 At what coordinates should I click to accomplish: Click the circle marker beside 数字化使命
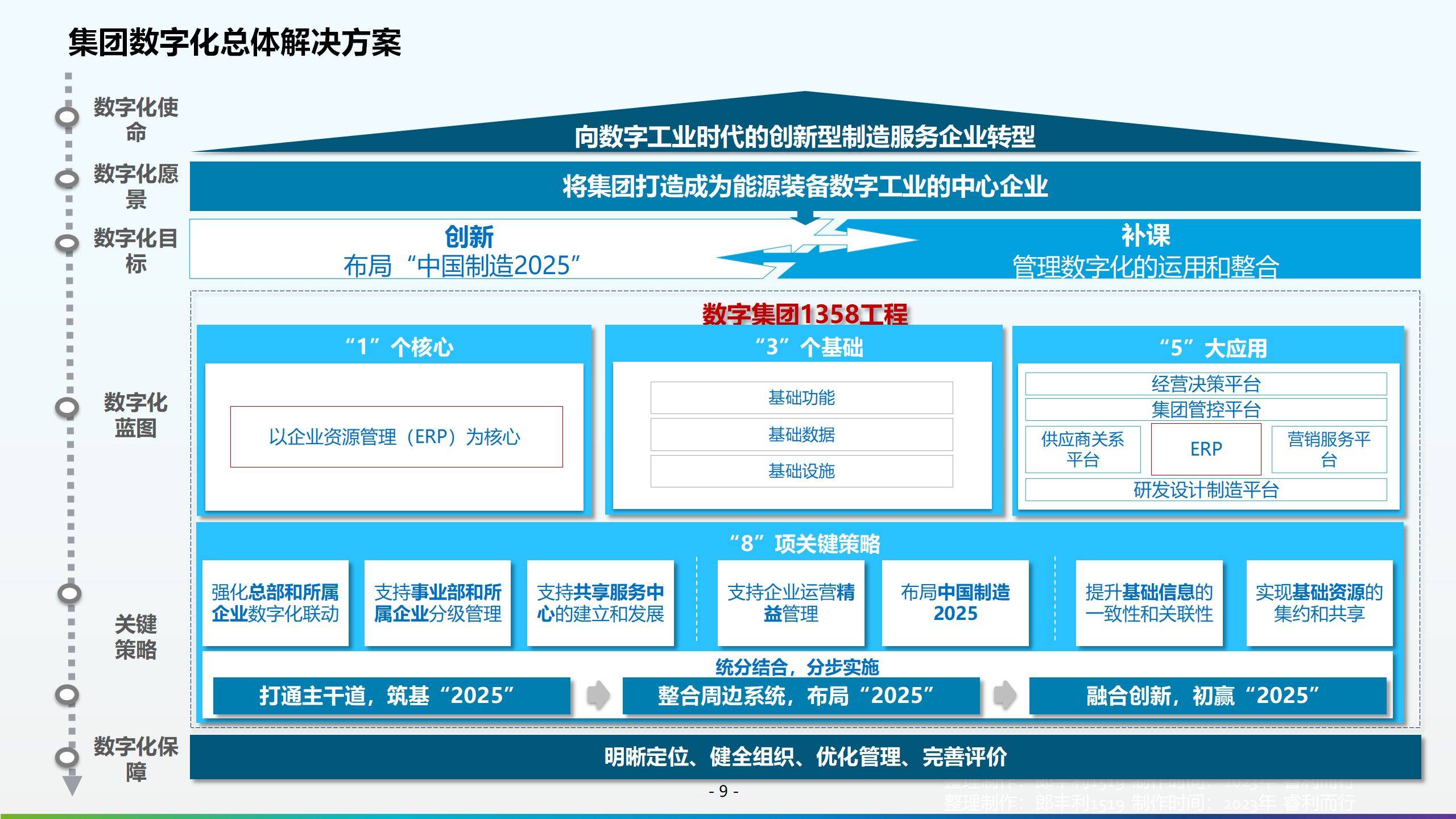pyautogui.click(x=67, y=117)
